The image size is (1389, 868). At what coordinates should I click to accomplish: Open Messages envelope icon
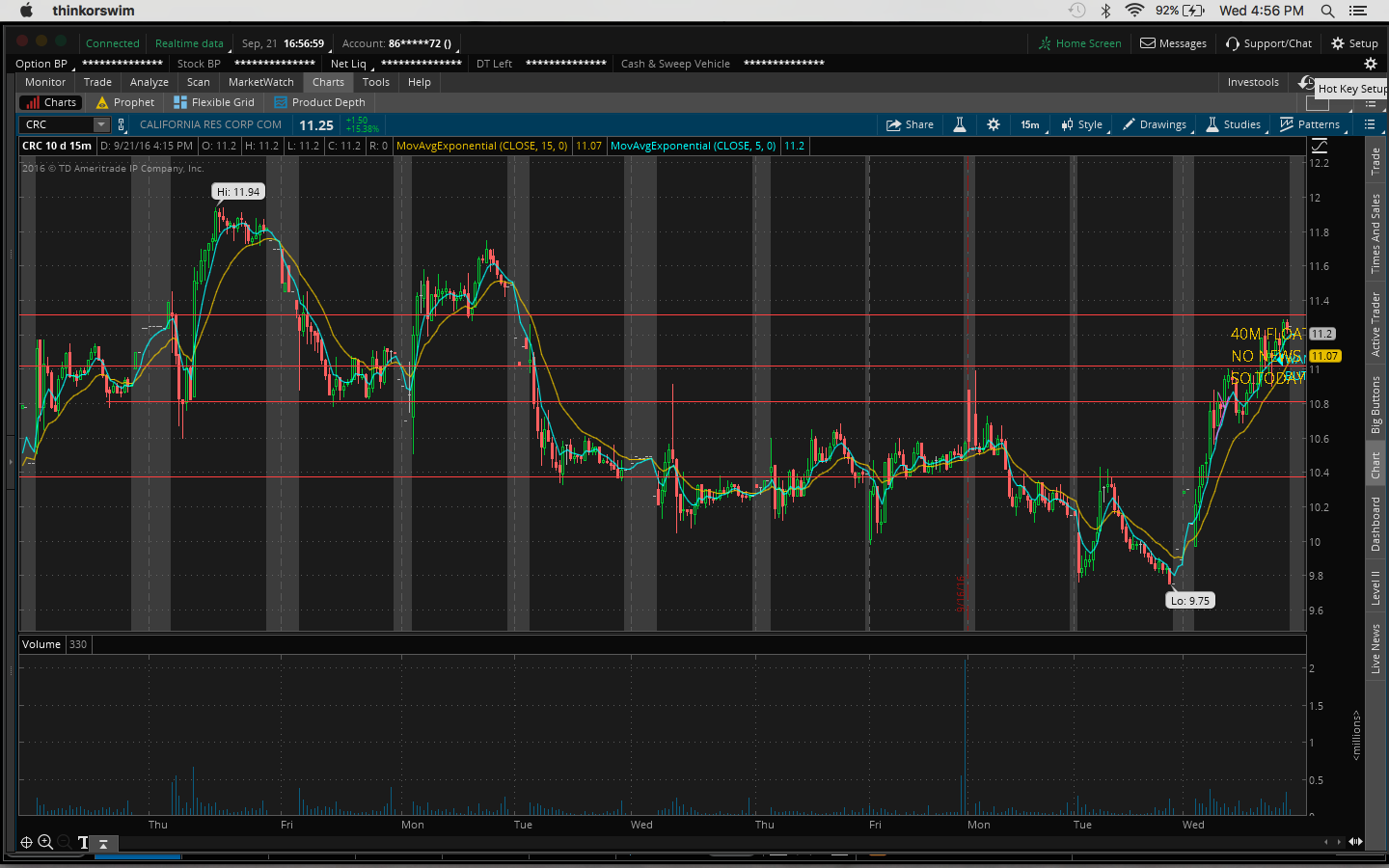[x=1148, y=43]
